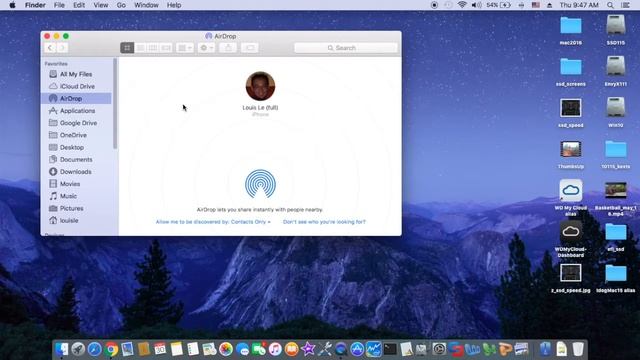Click the Edit Tags toolbar button

(250, 48)
